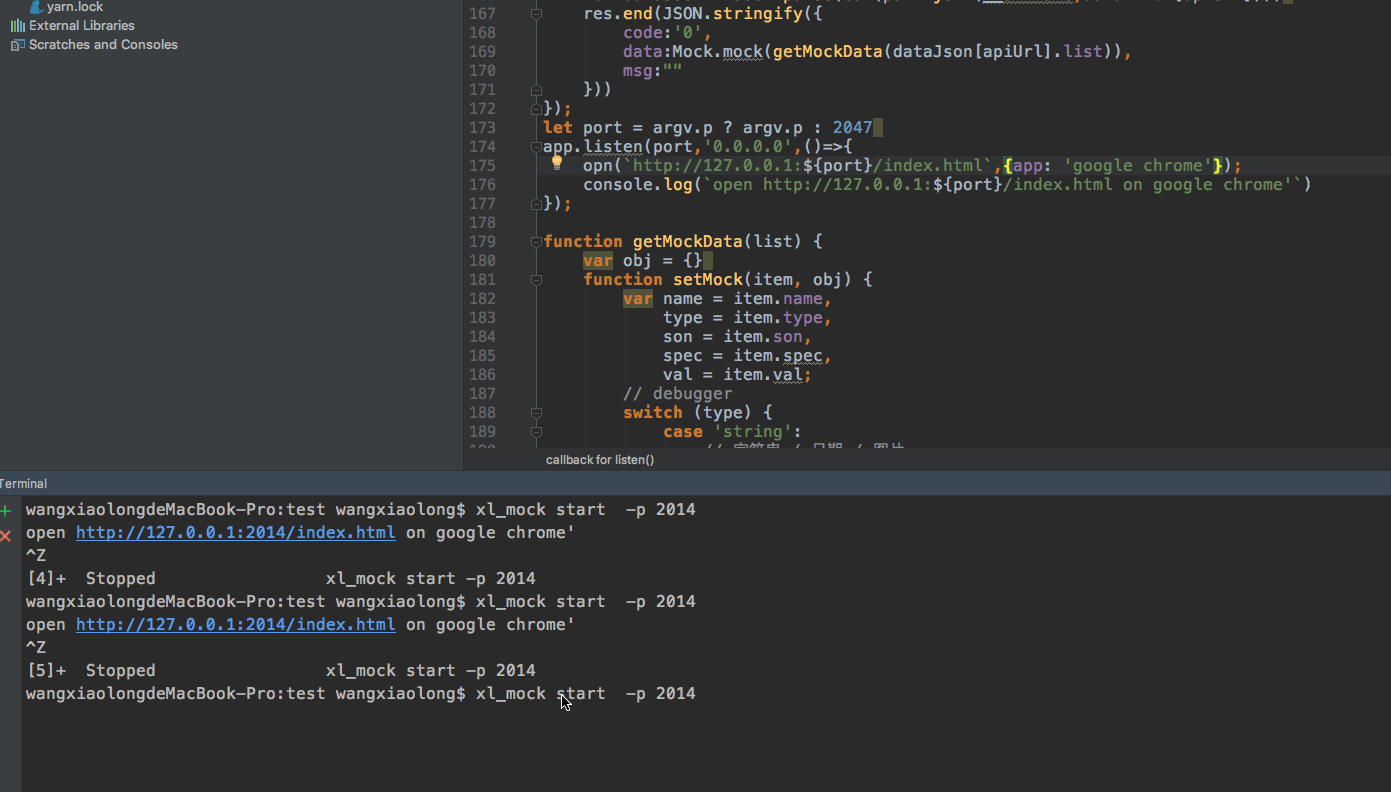The image size is (1391, 792).
Task: Collapse the code block starting at line 167
Action: click(537, 14)
